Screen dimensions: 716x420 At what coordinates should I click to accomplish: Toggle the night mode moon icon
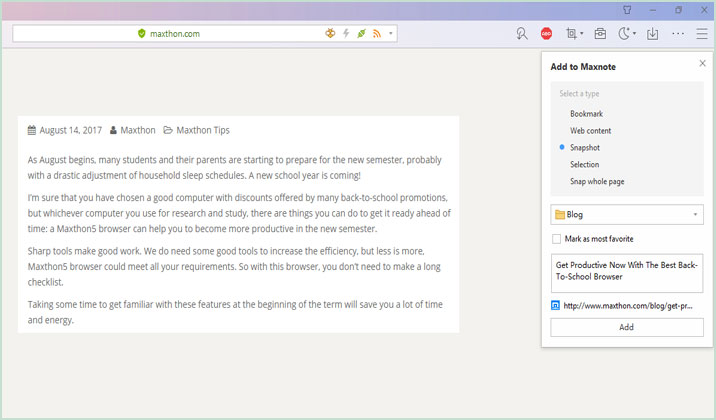(x=624, y=33)
